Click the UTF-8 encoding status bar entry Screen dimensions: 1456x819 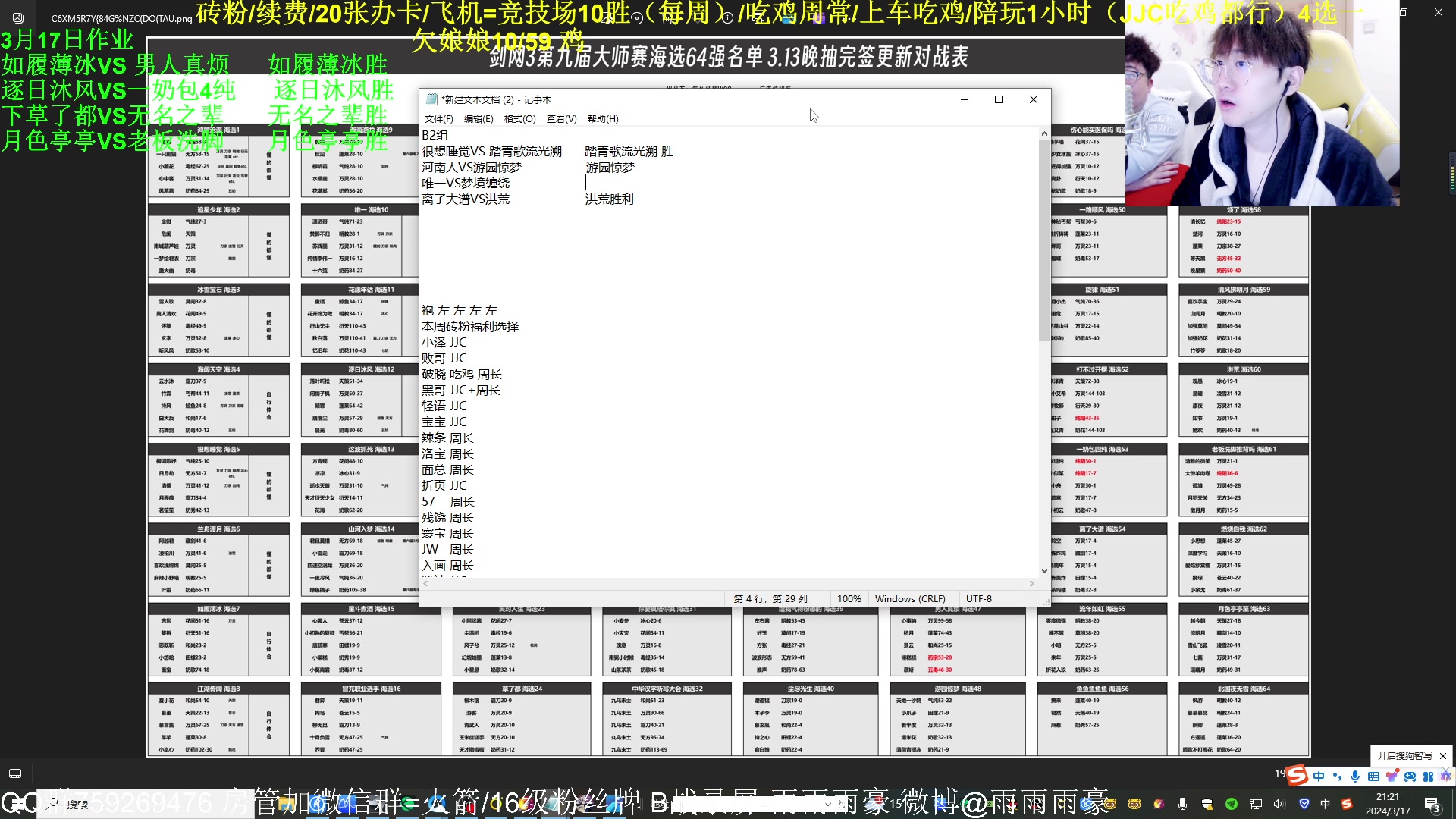point(979,599)
